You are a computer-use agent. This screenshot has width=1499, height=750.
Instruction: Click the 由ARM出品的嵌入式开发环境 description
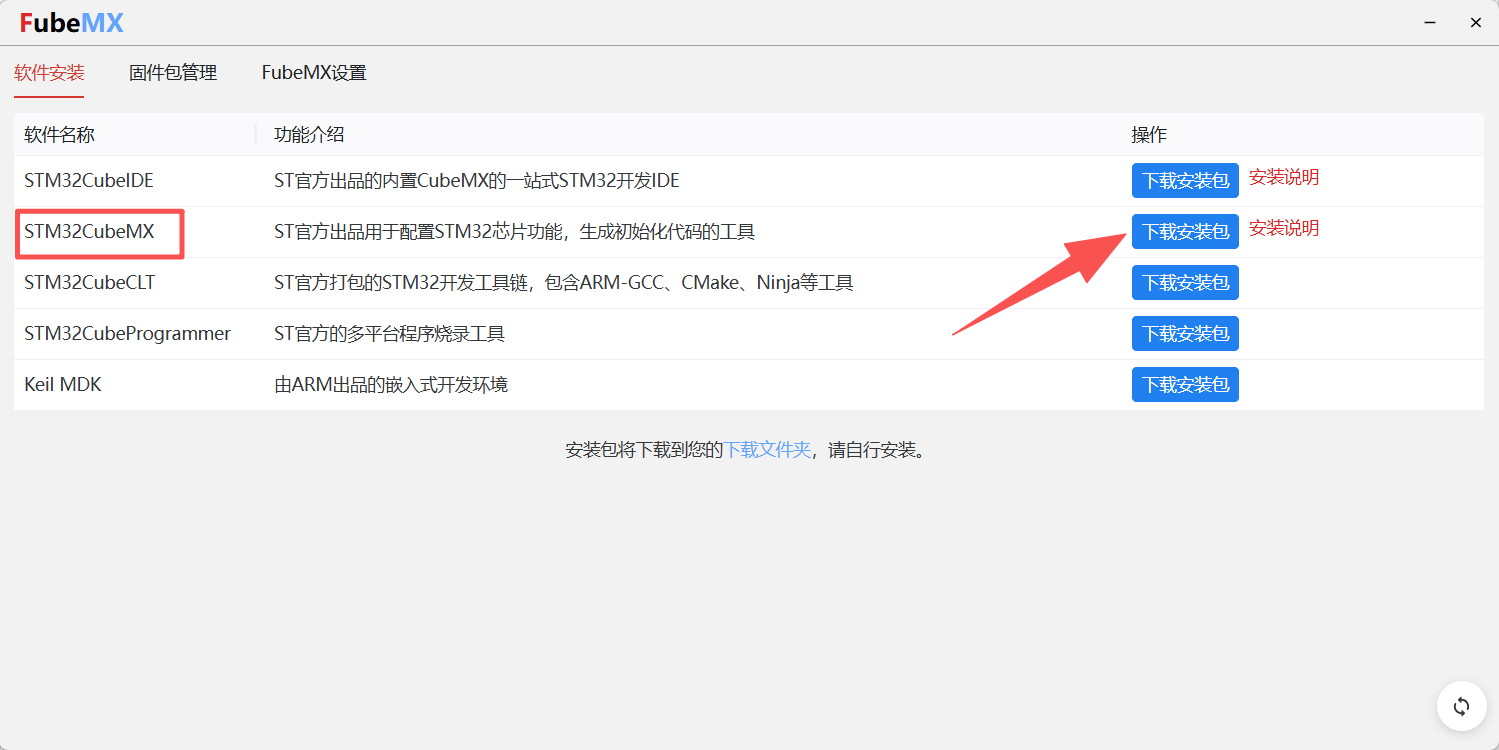391,385
